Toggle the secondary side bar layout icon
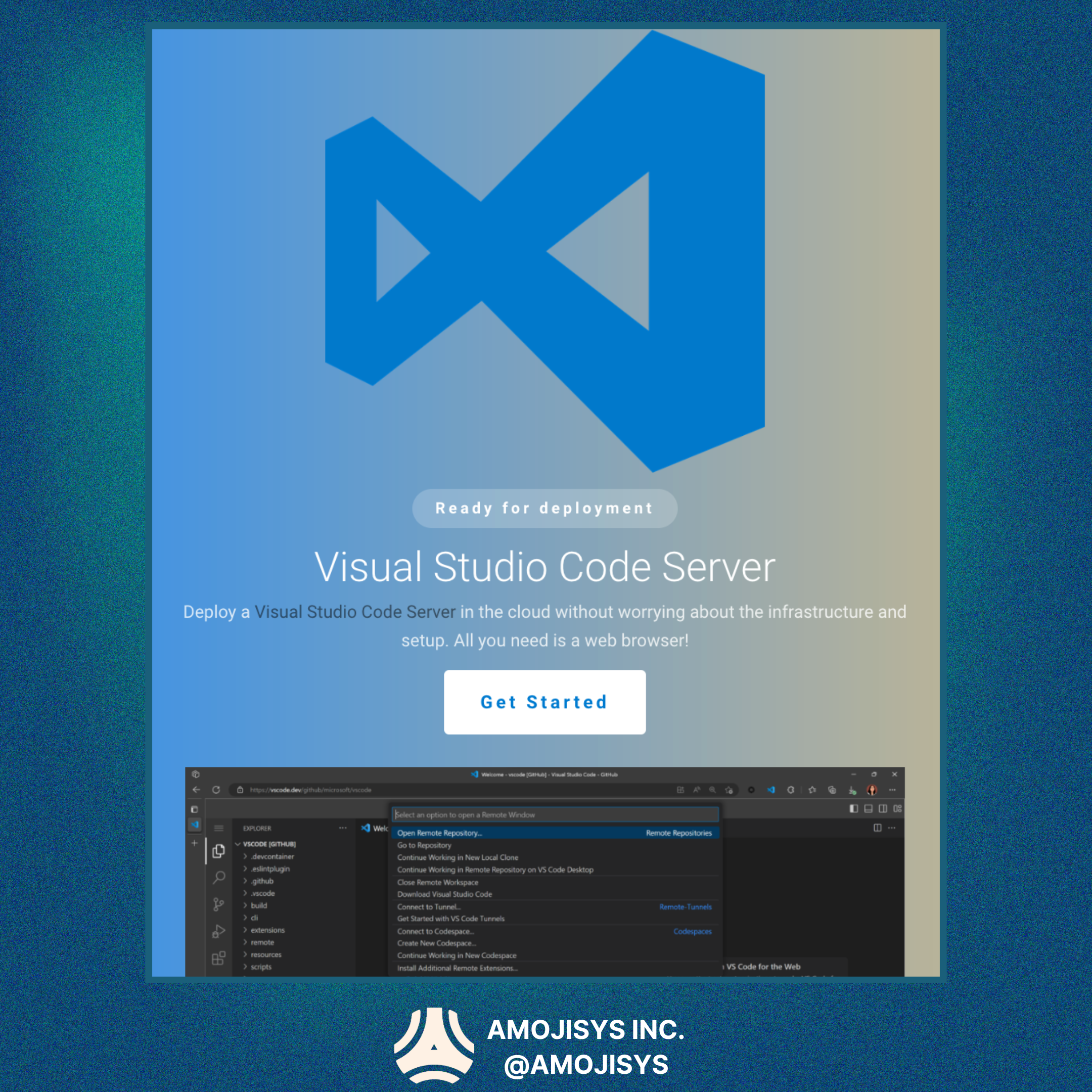The width and height of the screenshot is (1092, 1092). (883, 809)
